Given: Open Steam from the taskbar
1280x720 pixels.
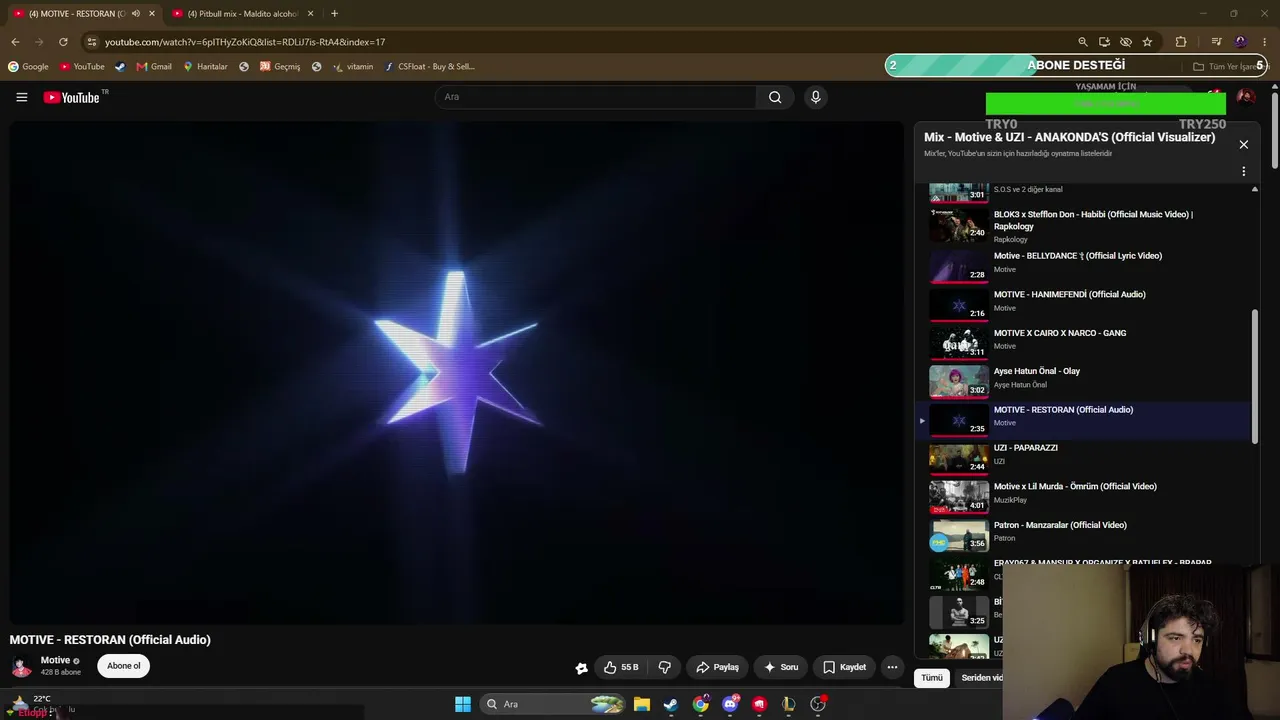Looking at the screenshot, I should click(x=671, y=704).
